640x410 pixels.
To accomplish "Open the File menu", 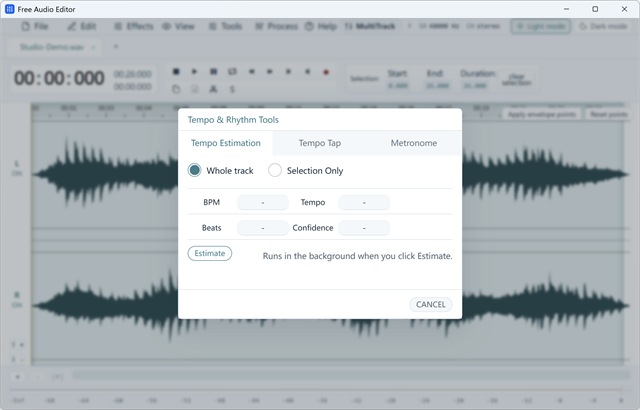I will 36,27.
